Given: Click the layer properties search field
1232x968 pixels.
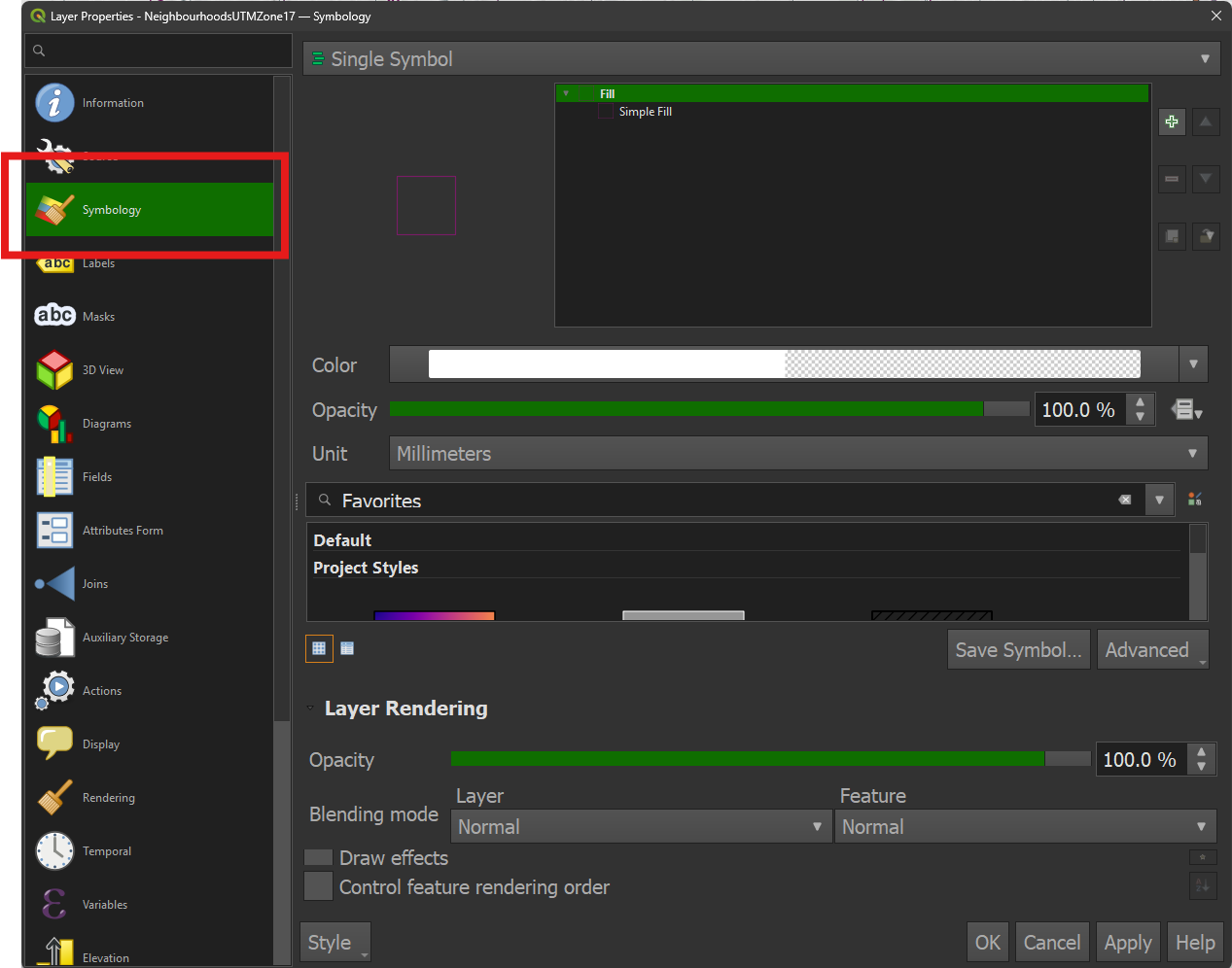Looking at the screenshot, I should 158,51.
